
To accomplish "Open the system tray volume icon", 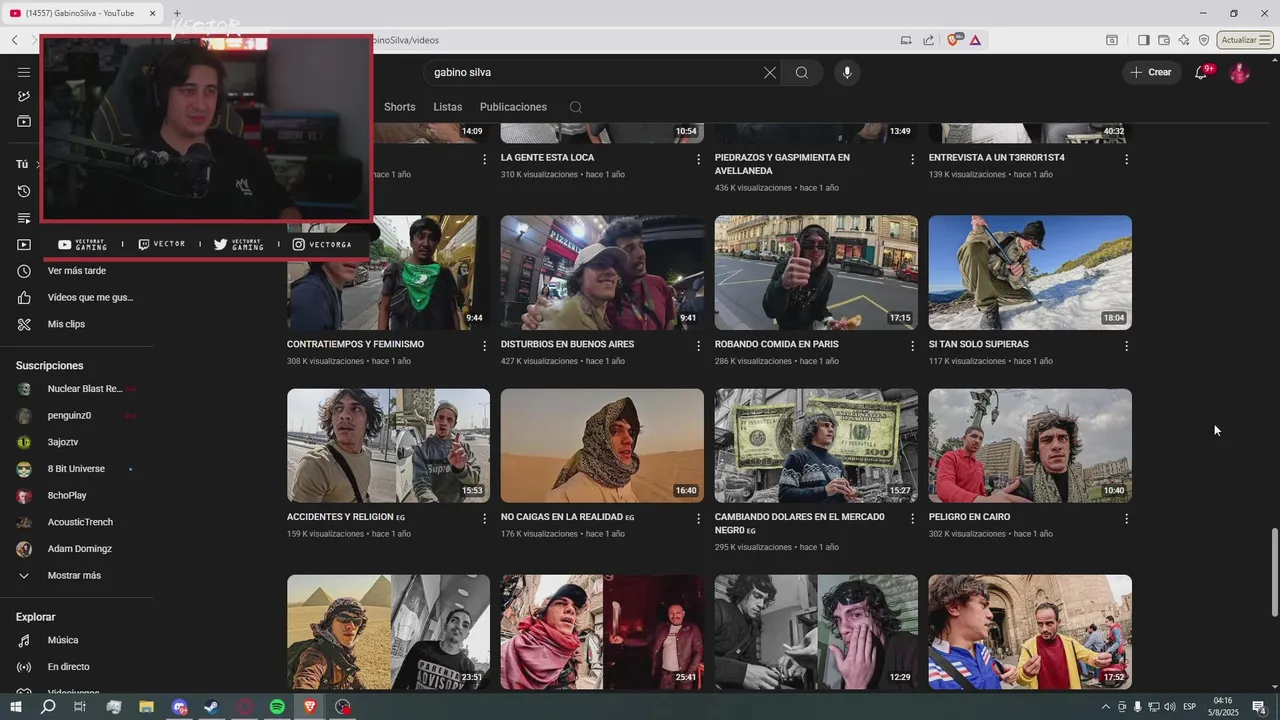I will coord(1169,707).
